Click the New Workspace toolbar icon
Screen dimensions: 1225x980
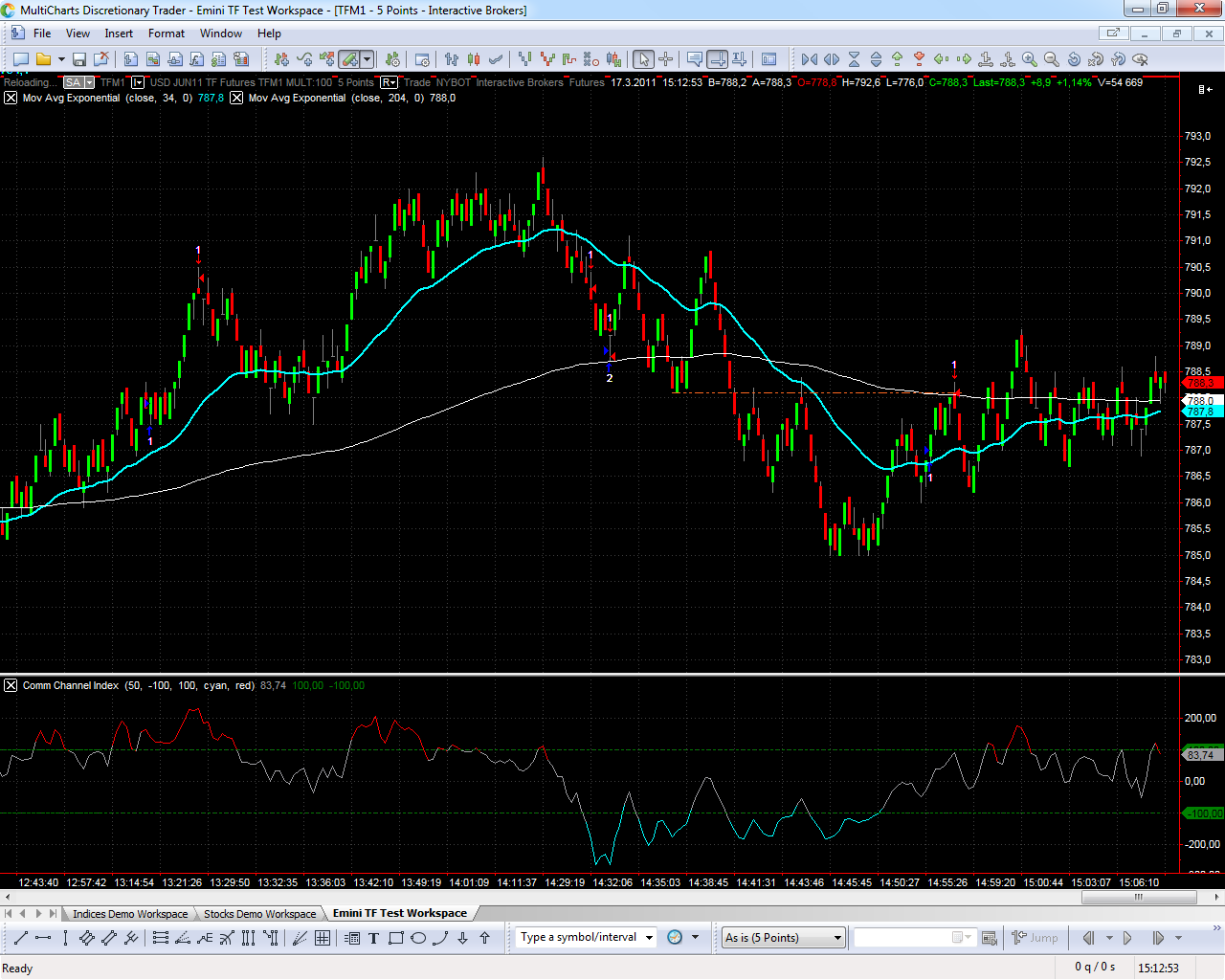coord(20,59)
